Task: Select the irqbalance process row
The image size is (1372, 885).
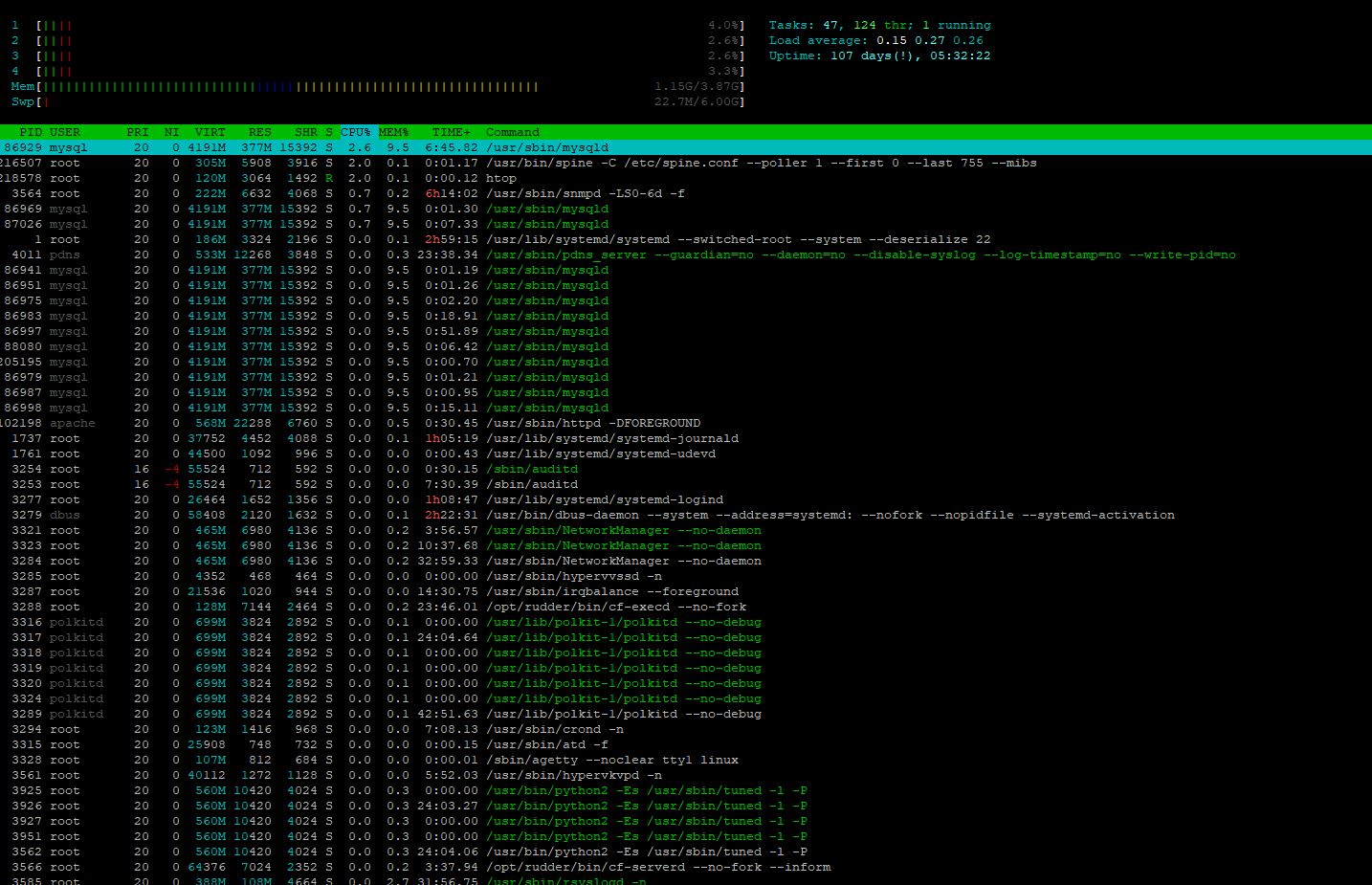Action: click(686, 591)
